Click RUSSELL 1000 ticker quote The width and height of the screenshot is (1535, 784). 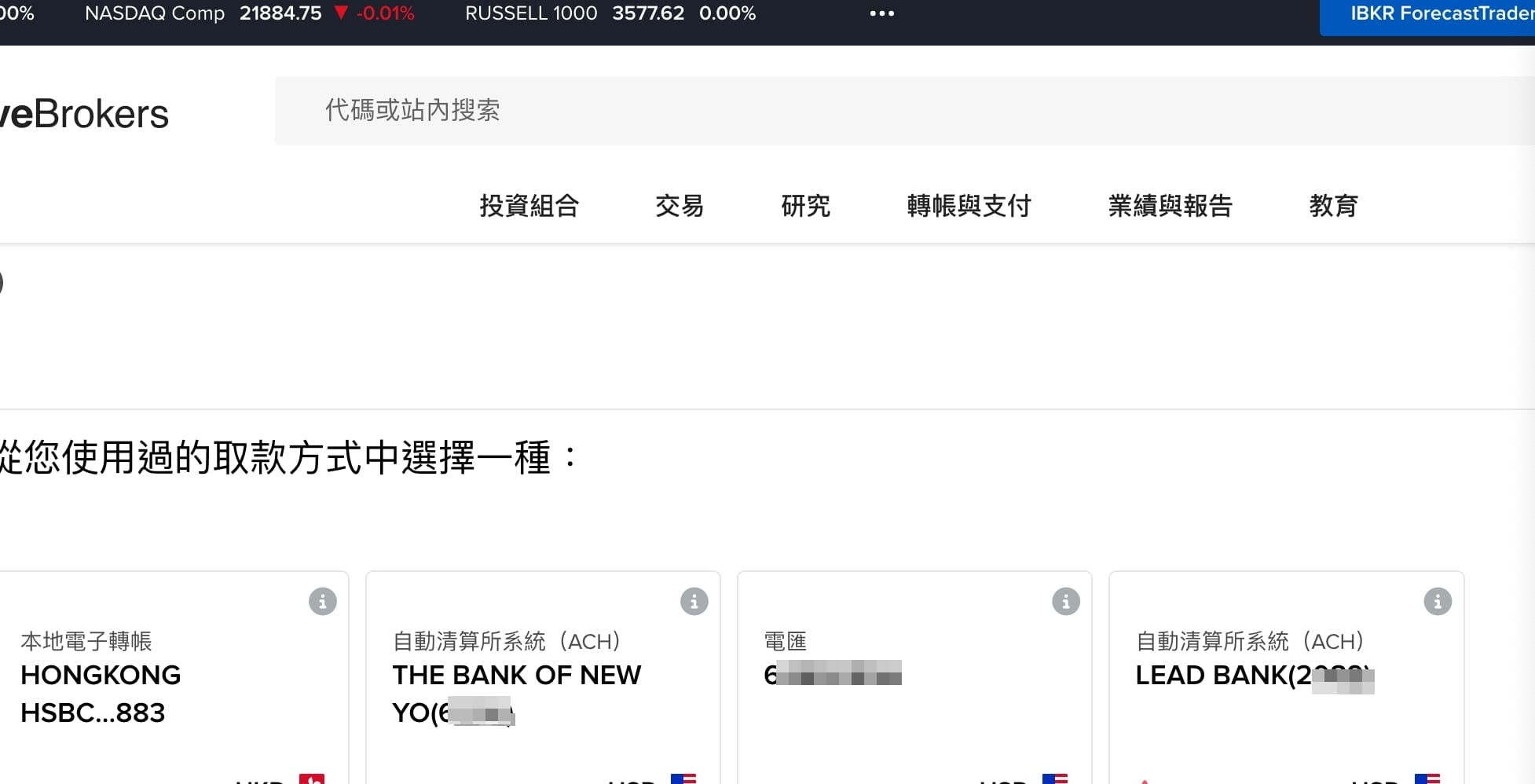pyautogui.click(x=610, y=13)
